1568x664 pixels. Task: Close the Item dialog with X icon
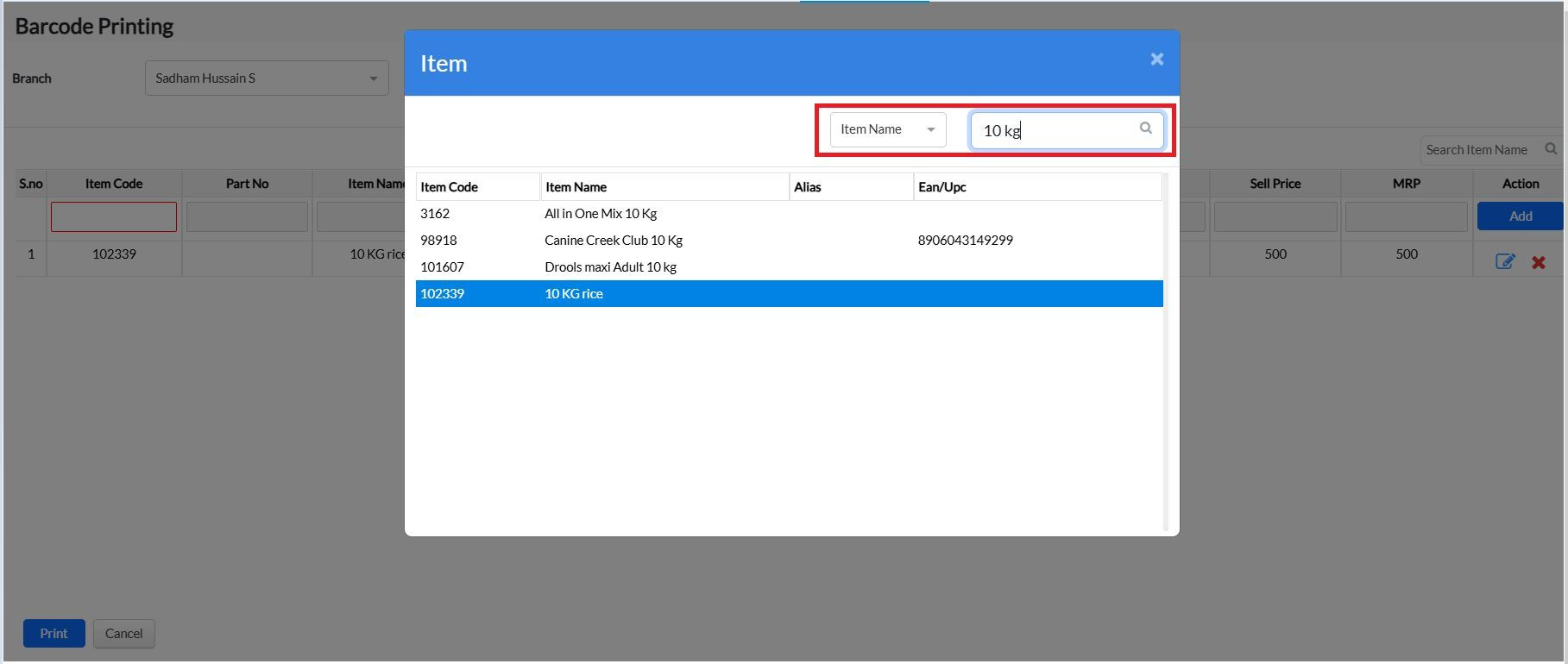1156,60
